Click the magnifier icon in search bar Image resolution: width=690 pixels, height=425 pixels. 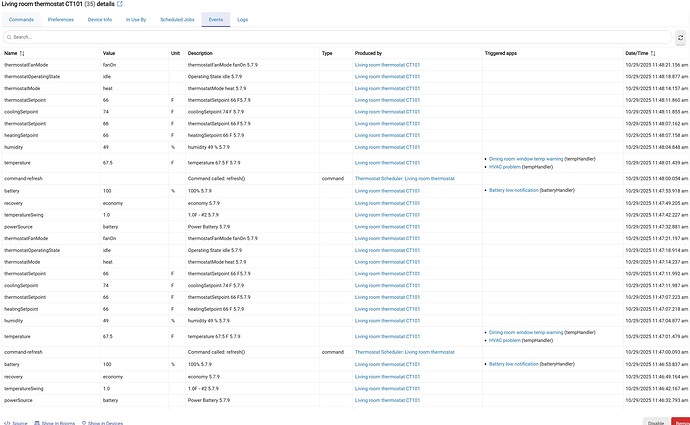pyautogui.click(x=9, y=36)
